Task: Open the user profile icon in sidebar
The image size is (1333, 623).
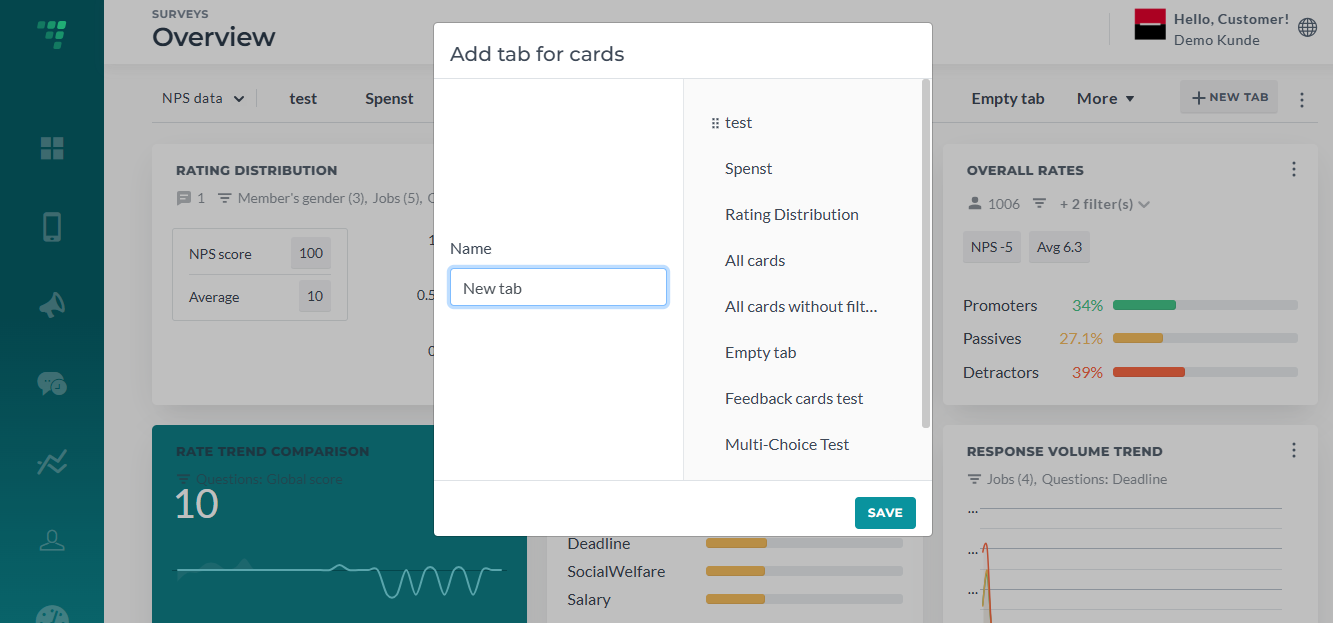Action: click(x=52, y=540)
